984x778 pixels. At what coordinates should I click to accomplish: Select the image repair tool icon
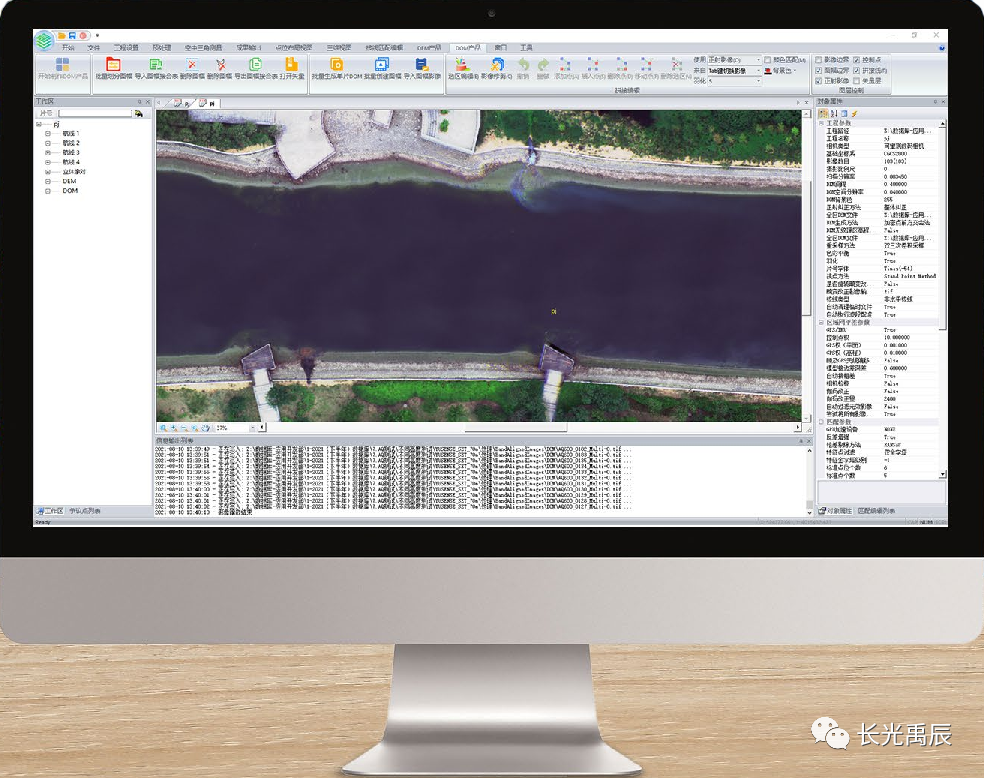coord(496,66)
